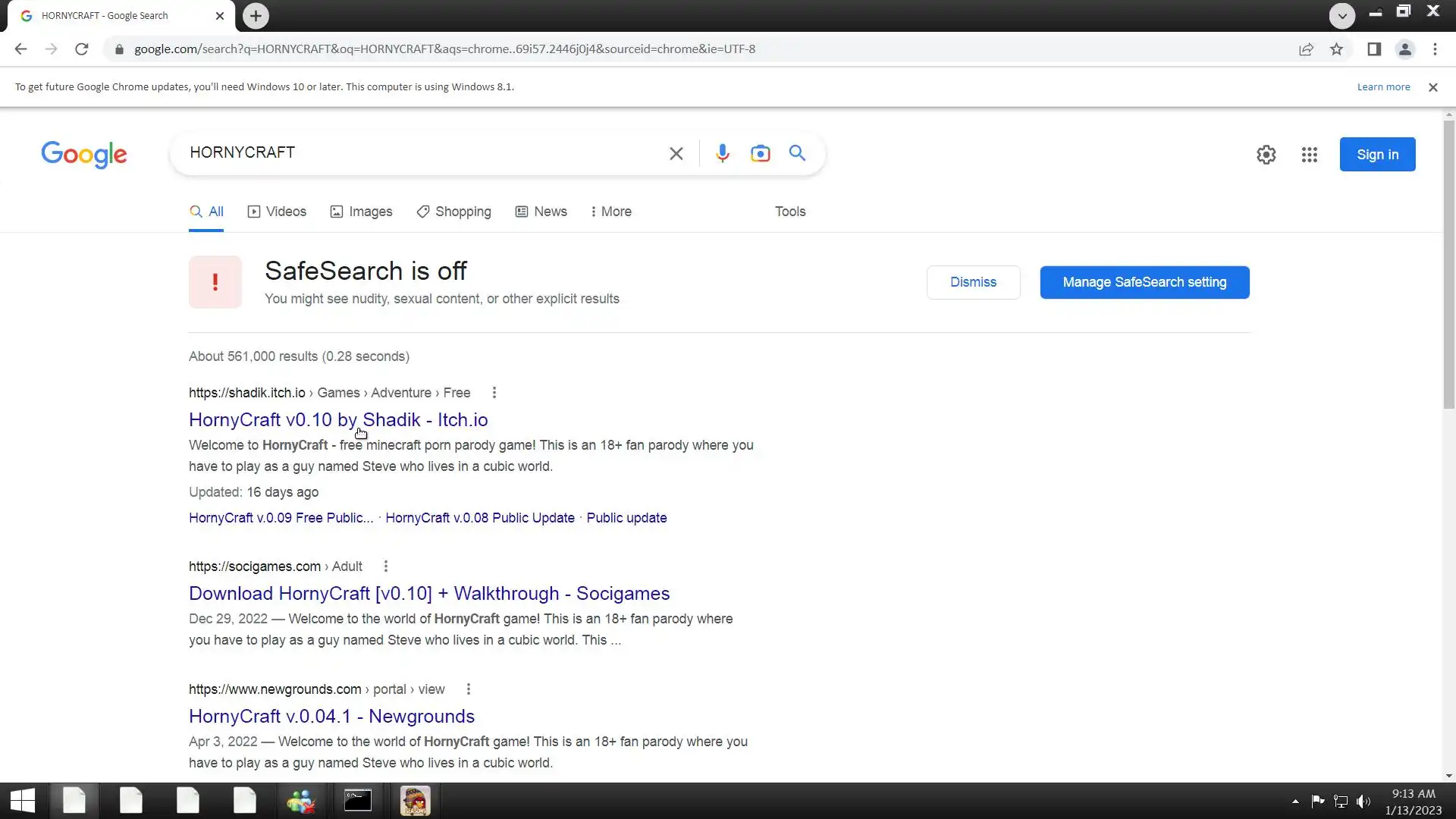
Task: Expand the More search filters menu
Action: pos(610,212)
